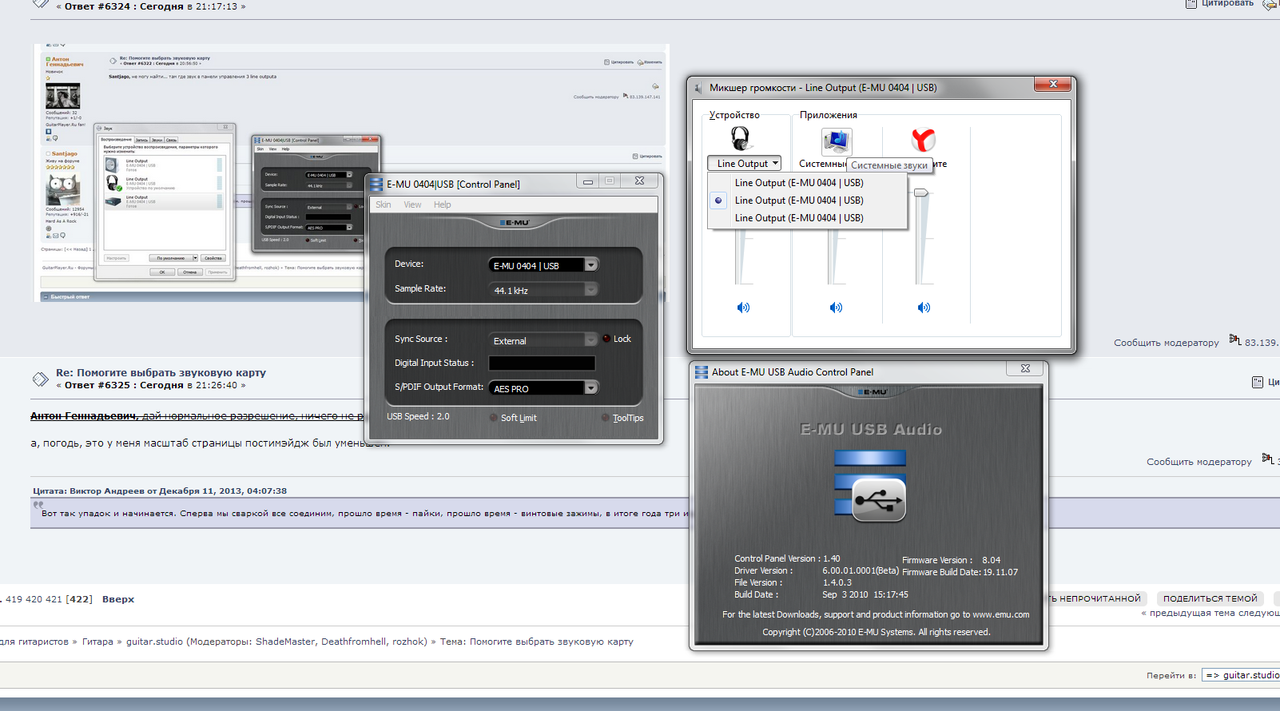
Task: Expand the Sample Rate dropdown showing 44.1 kHz
Action: [543, 290]
